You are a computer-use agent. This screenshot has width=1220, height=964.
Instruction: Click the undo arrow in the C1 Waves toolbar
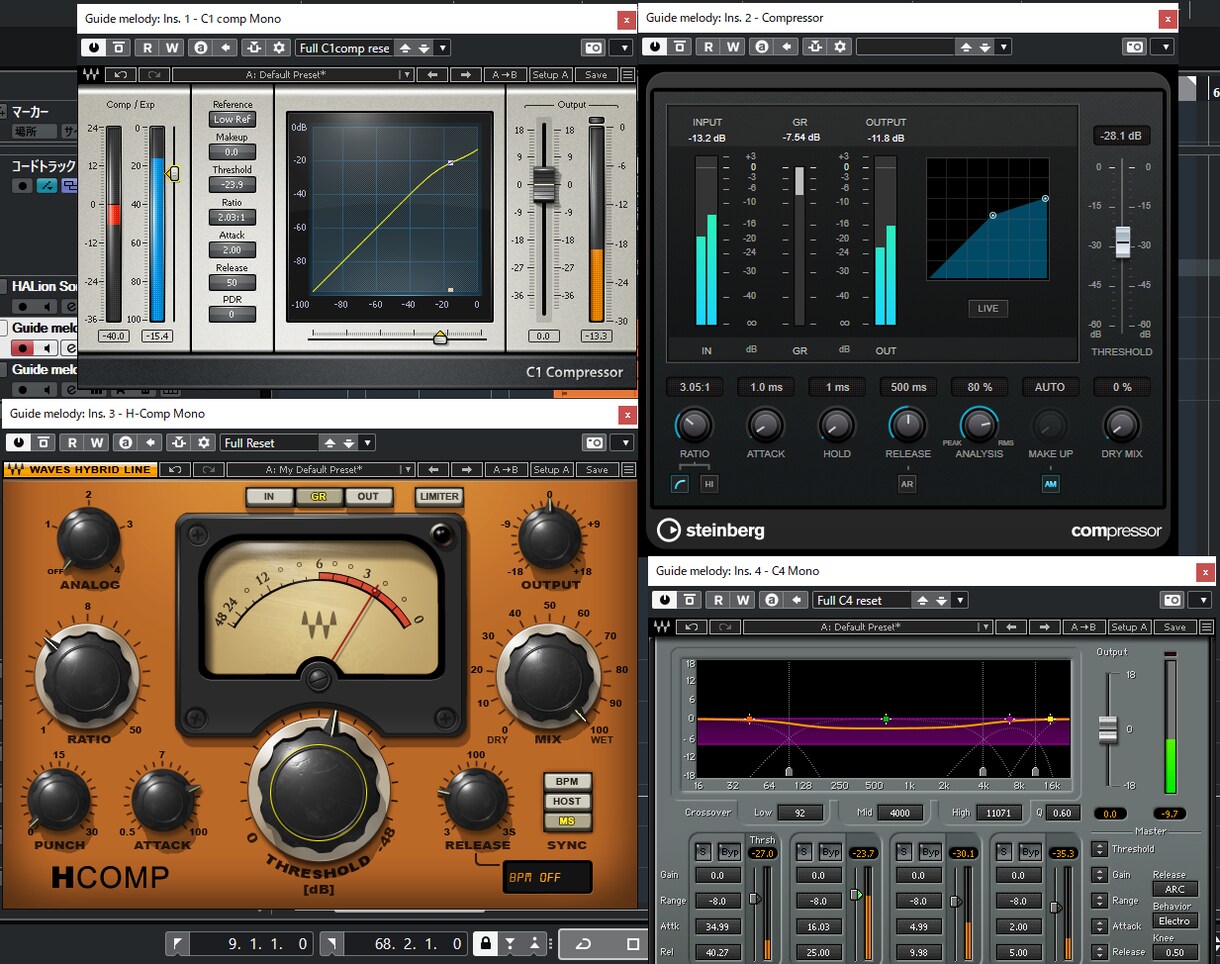click(x=121, y=75)
